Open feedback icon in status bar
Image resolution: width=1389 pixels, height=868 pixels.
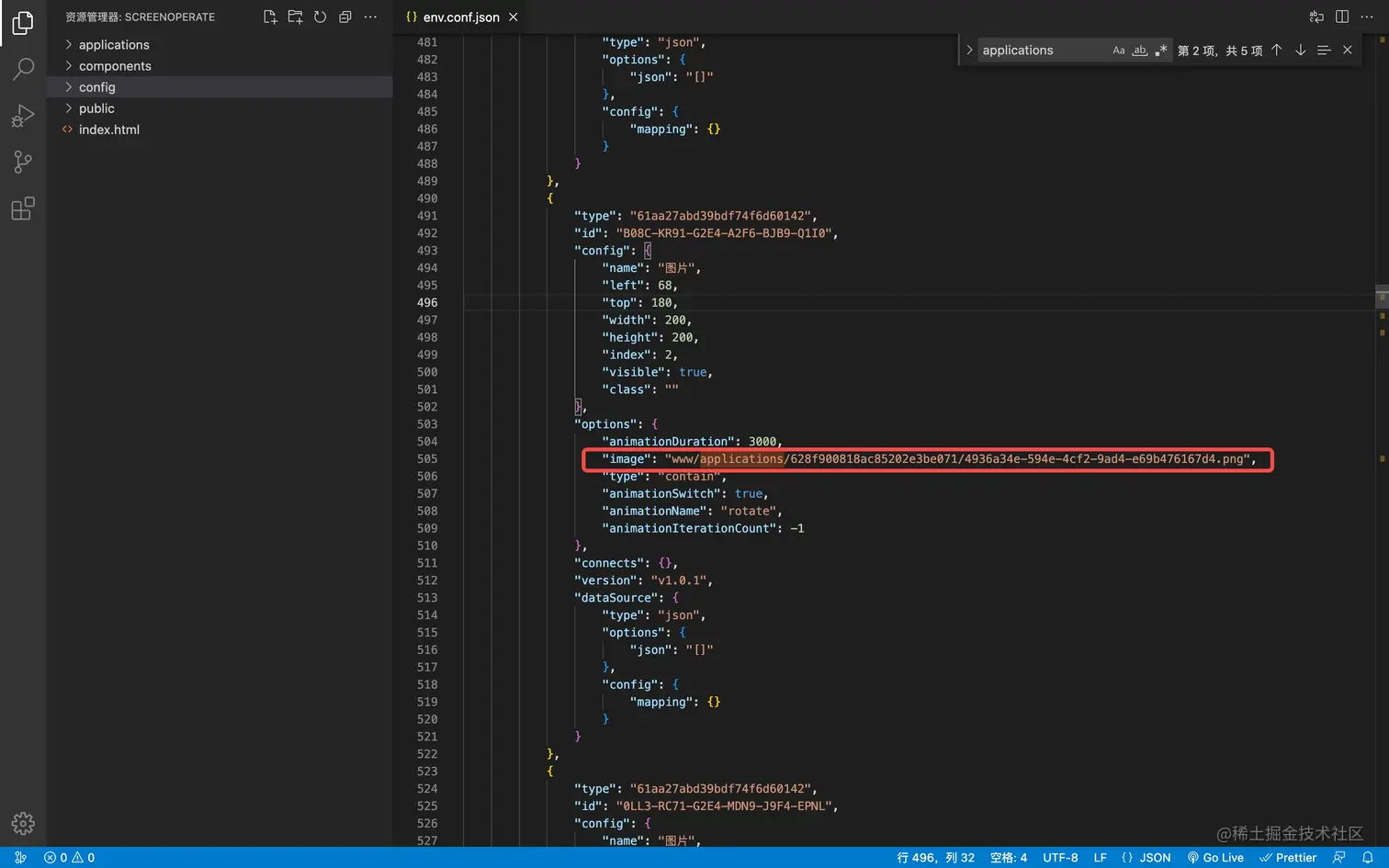1339,857
